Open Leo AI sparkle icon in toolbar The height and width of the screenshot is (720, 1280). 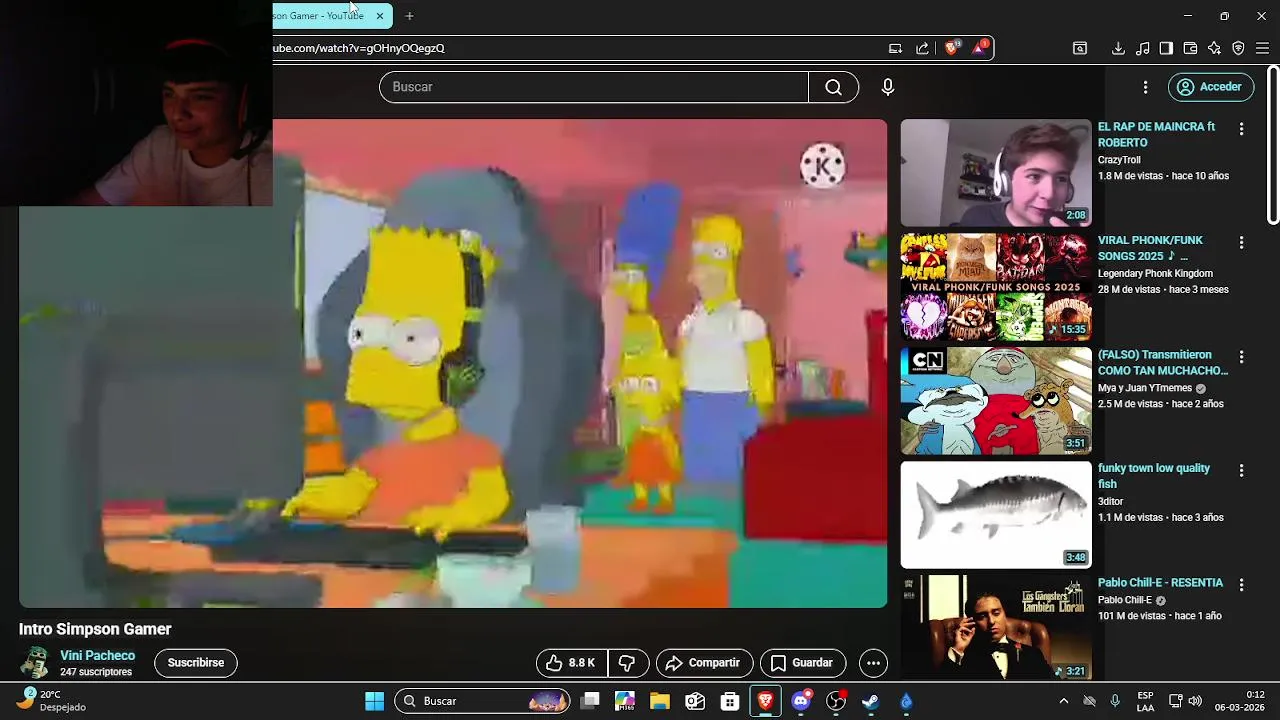[1214, 48]
